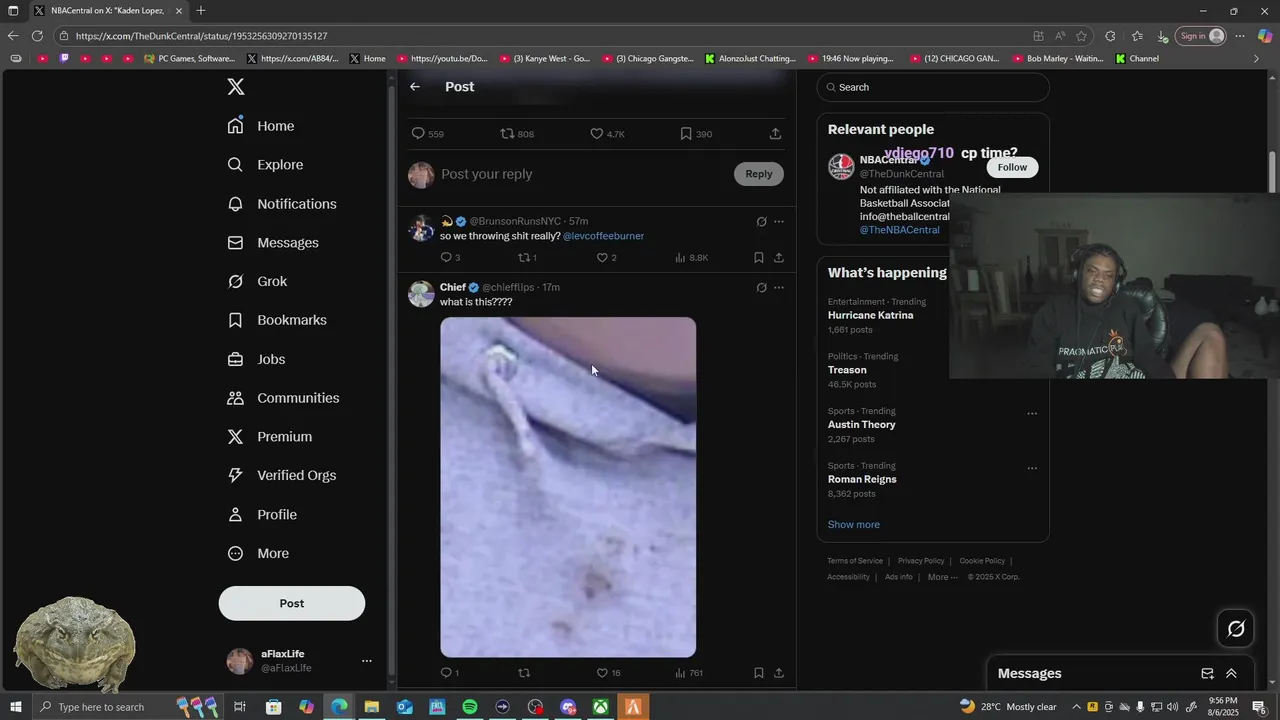The width and height of the screenshot is (1280, 720).
Task: Expand the bookmarks bar overflow chevron
Action: (x=1256, y=58)
